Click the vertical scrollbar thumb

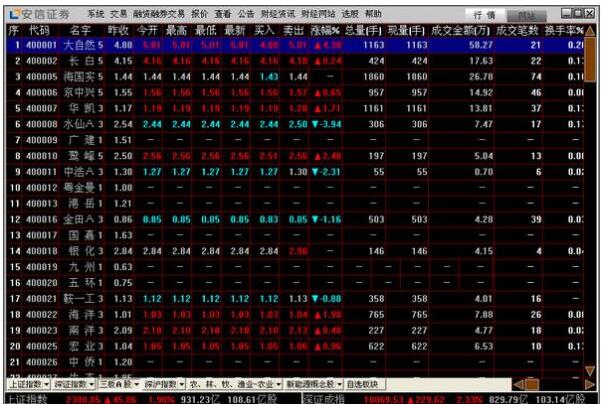[590, 59]
